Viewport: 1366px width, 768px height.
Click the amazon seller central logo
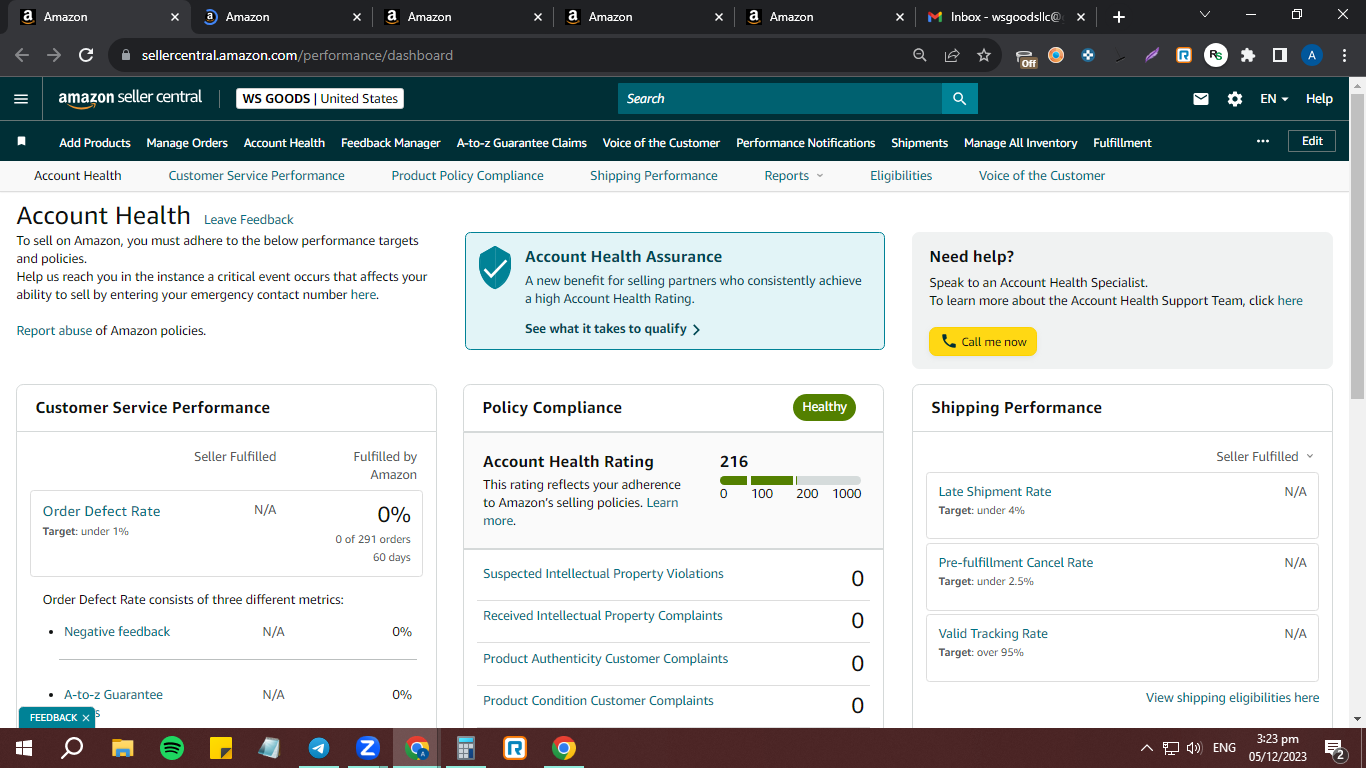coord(130,98)
